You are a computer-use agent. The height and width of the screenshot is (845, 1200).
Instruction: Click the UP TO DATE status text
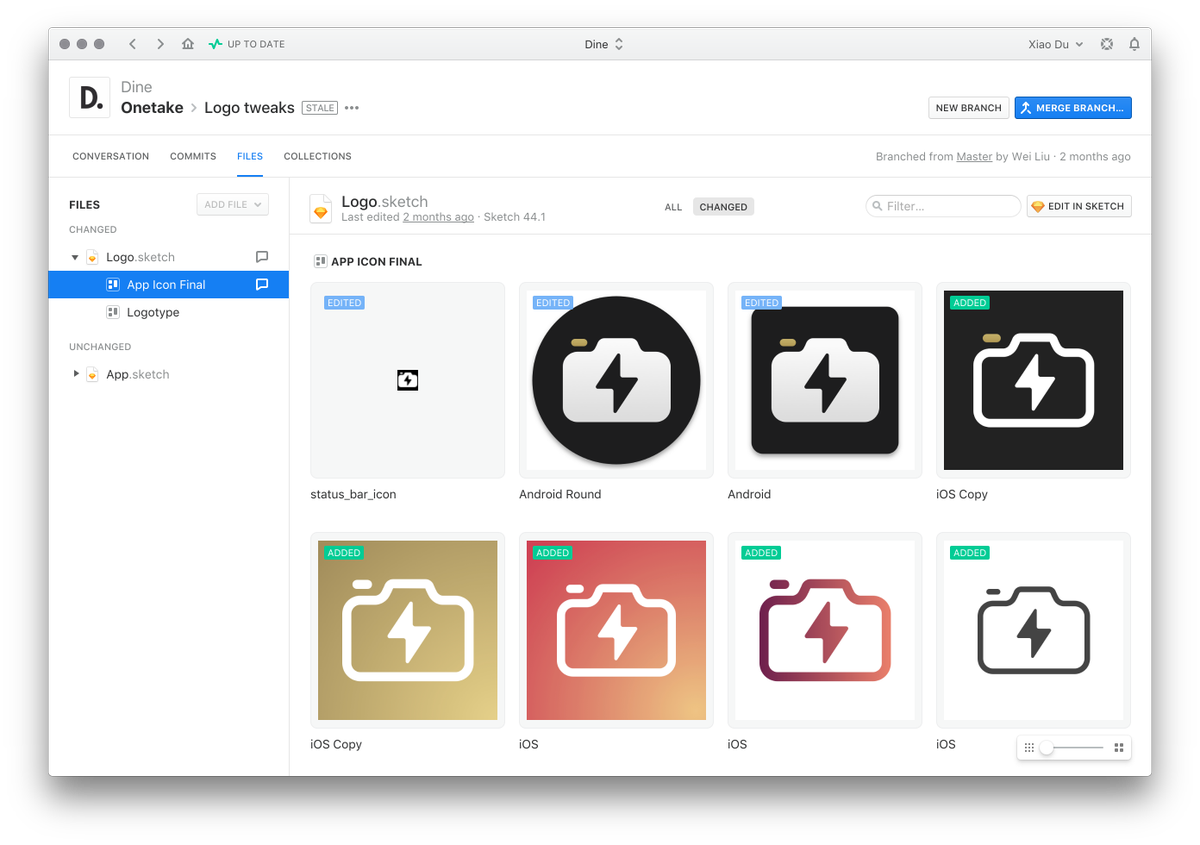click(256, 44)
